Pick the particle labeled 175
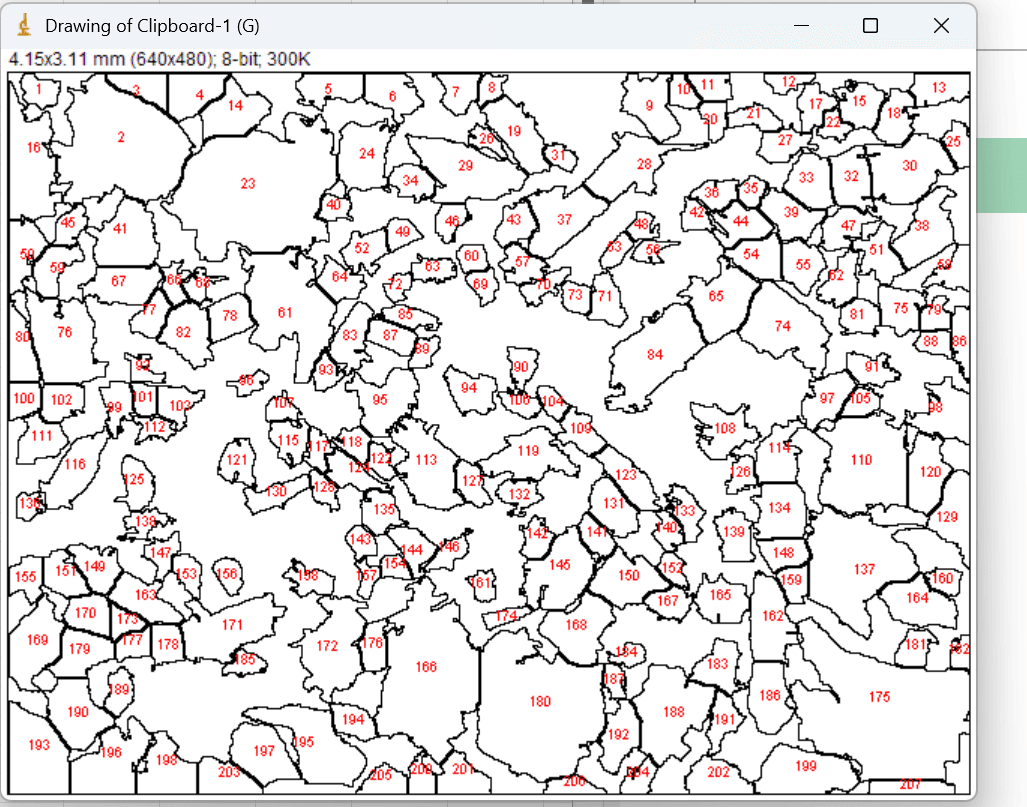This screenshot has height=807, width=1027. (879, 697)
